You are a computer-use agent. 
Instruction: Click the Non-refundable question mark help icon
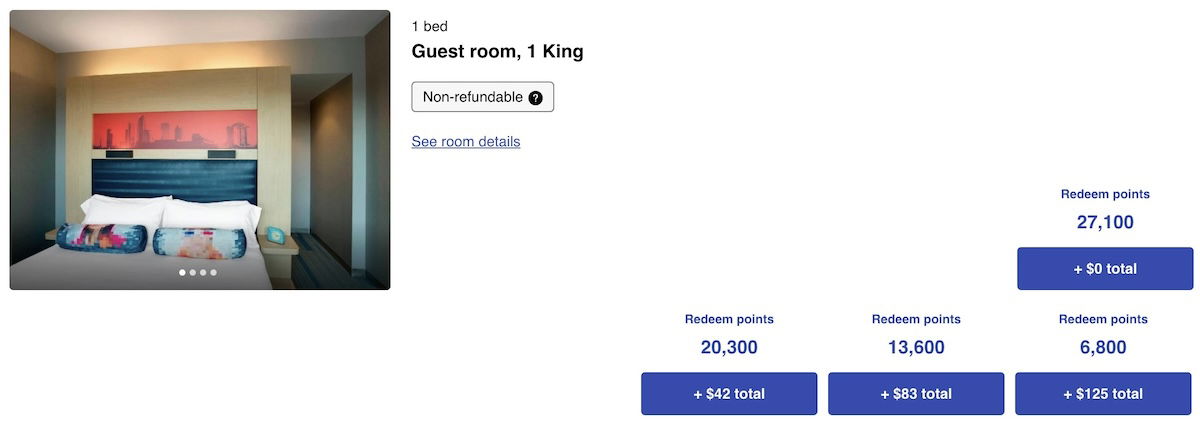pyautogui.click(x=536, y=98)
